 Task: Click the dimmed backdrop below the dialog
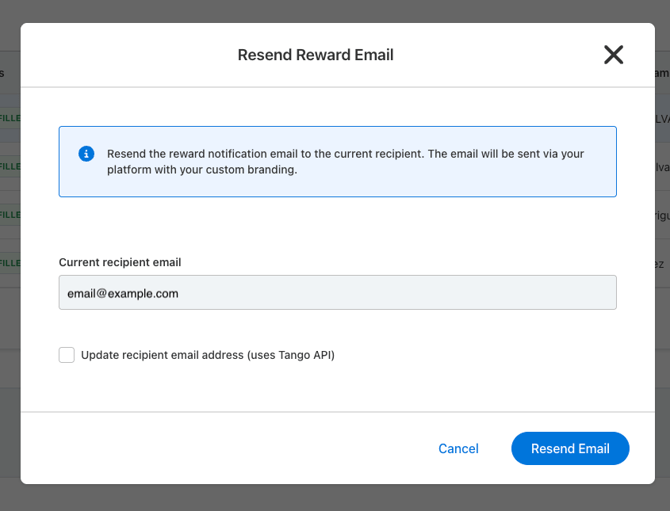[x=335, y=498]
